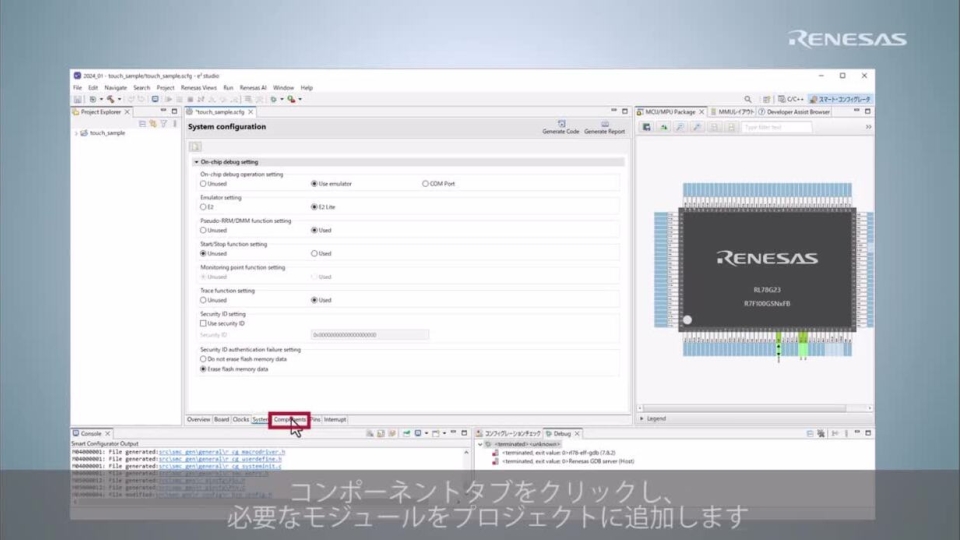Enable the Use security ID checkbox
The height and width of the screenshot is (540, 960).
click(203, 323)
